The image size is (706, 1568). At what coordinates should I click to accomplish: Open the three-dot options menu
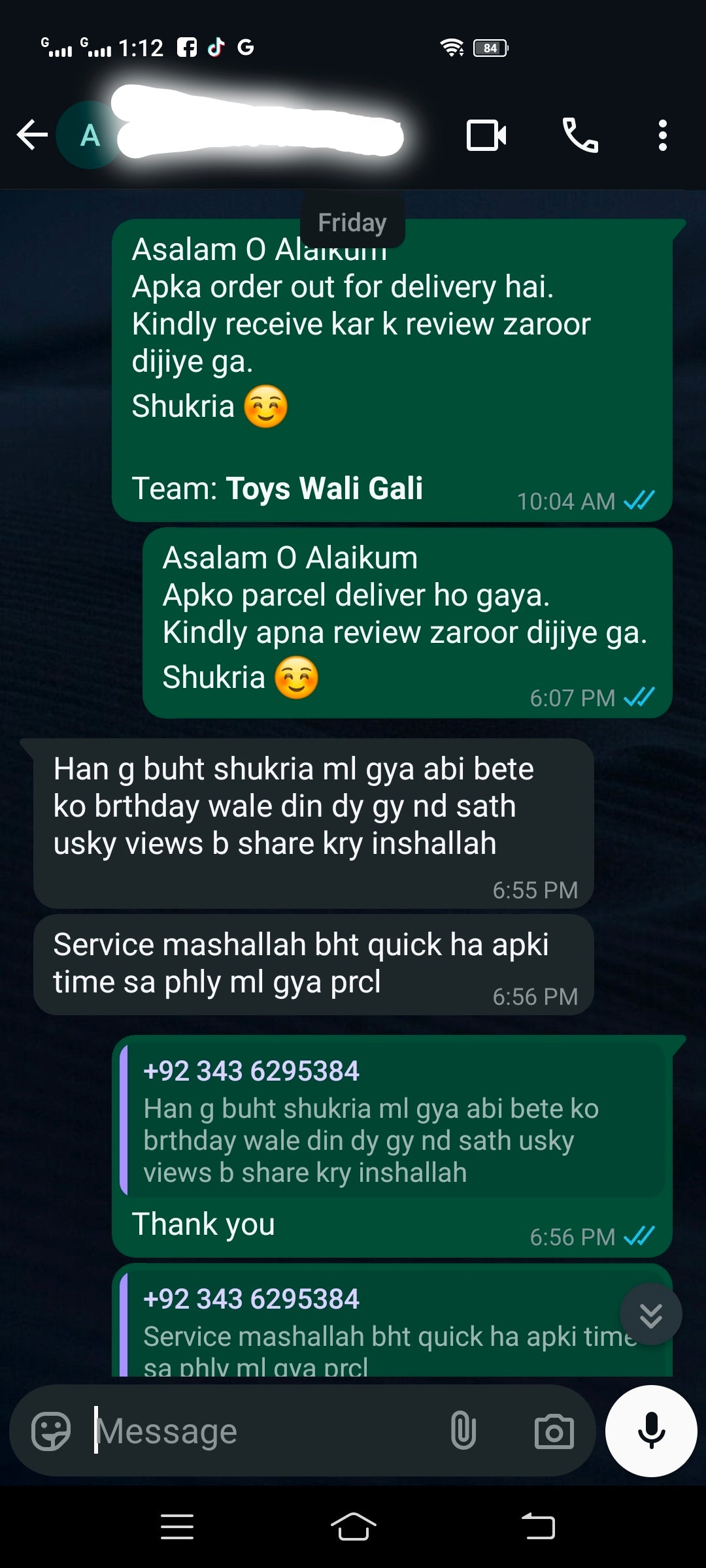click(x=663, y=135)
